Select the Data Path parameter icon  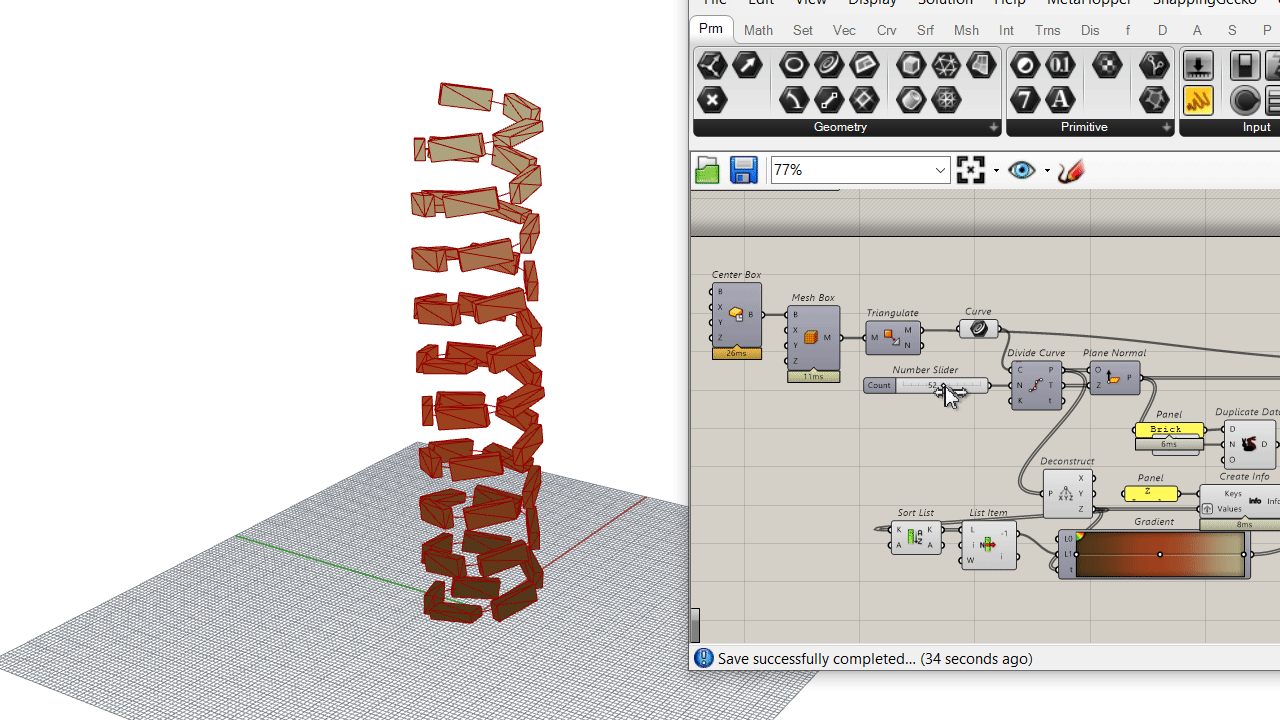click(1154, 65)
